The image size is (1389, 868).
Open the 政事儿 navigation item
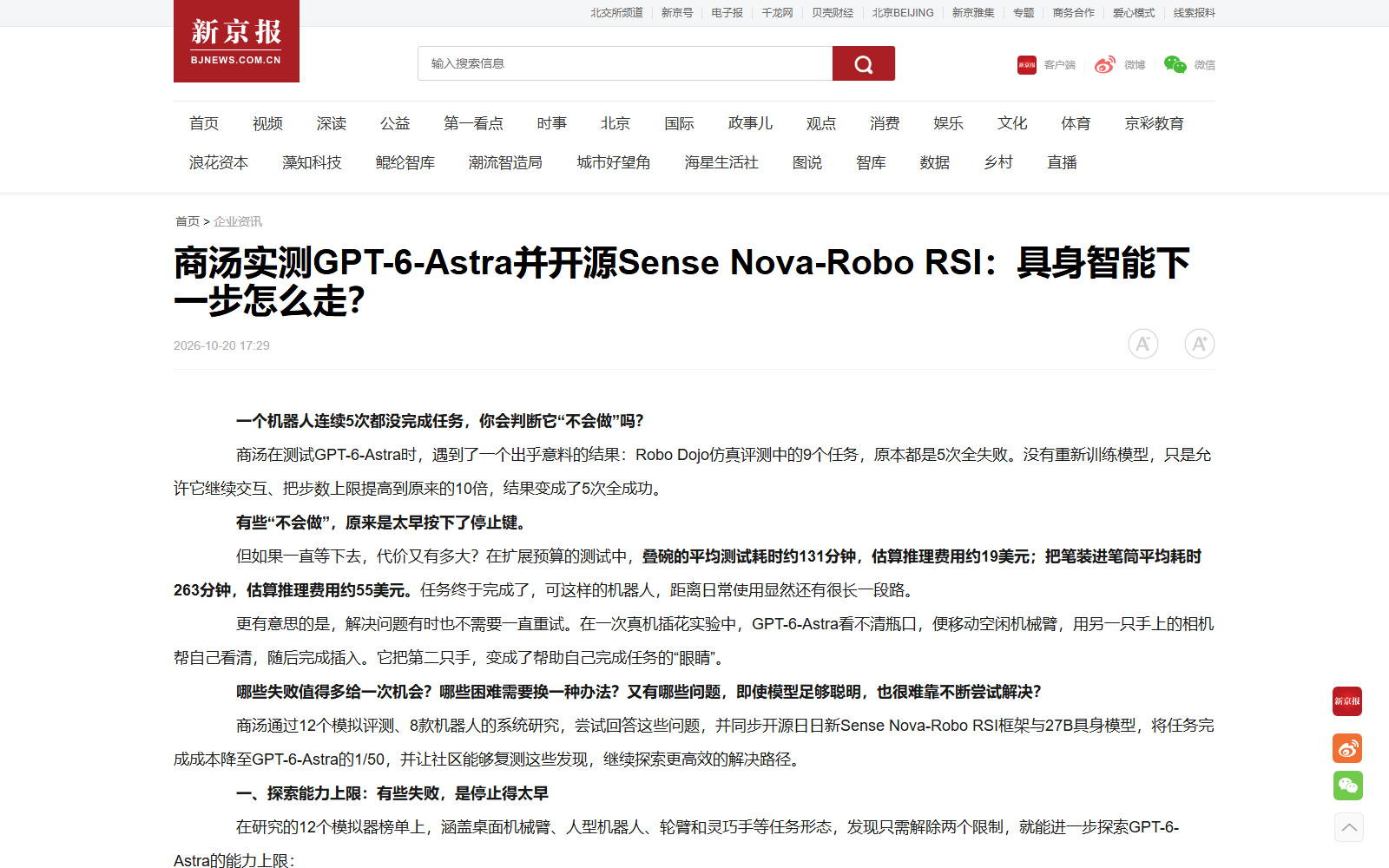pos(750,123)
